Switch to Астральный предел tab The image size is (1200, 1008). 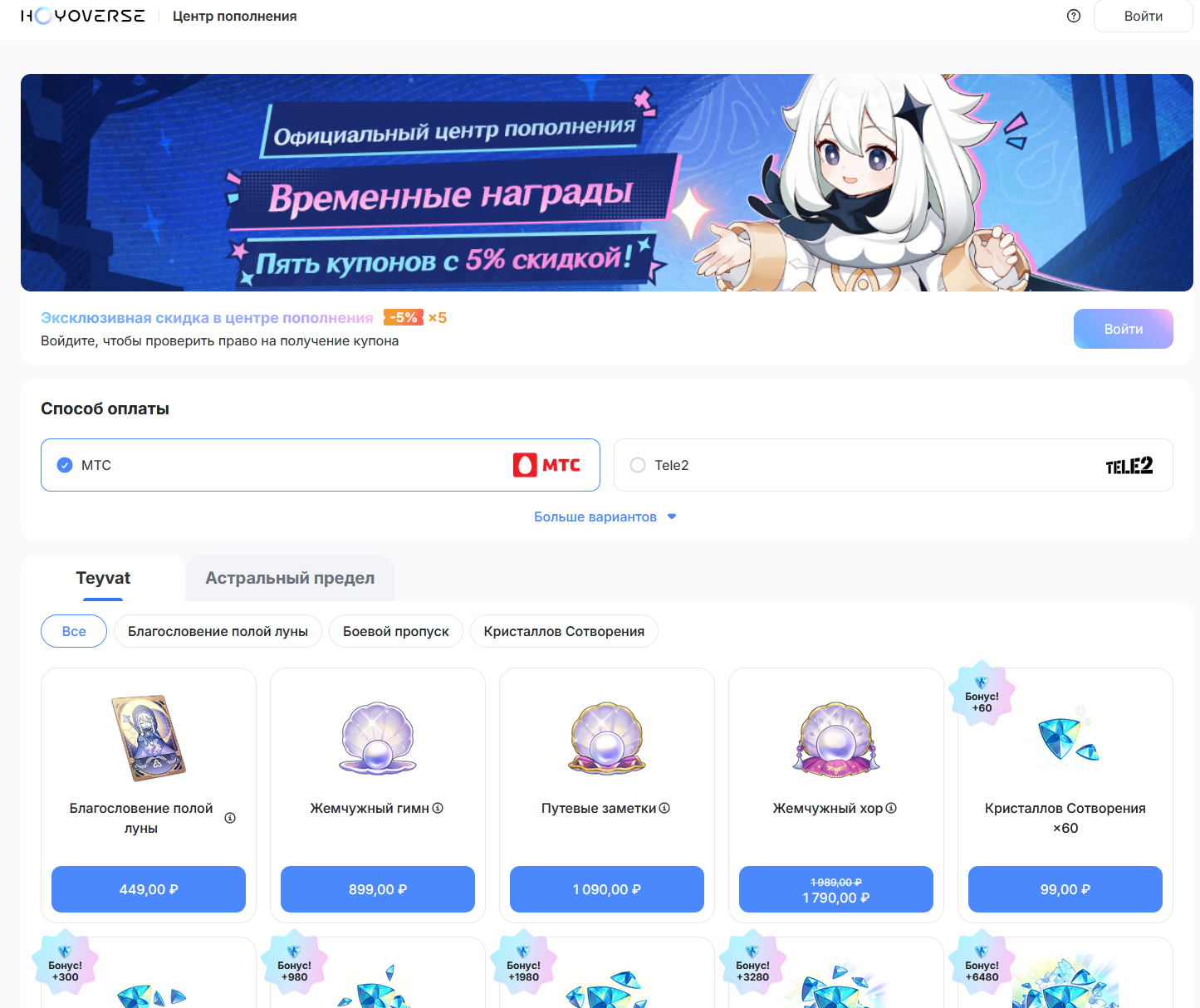coord(290,578)
